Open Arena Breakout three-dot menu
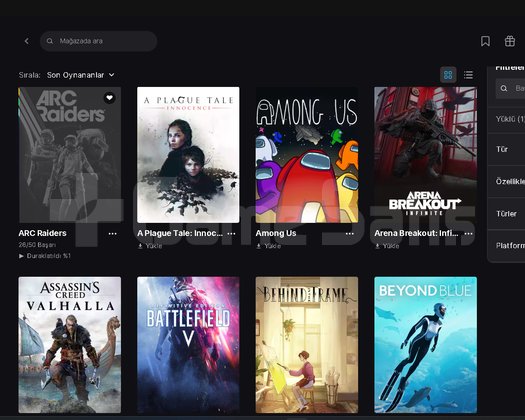Image resolution: width=525 pixels, height=420 pixels. 469,233
